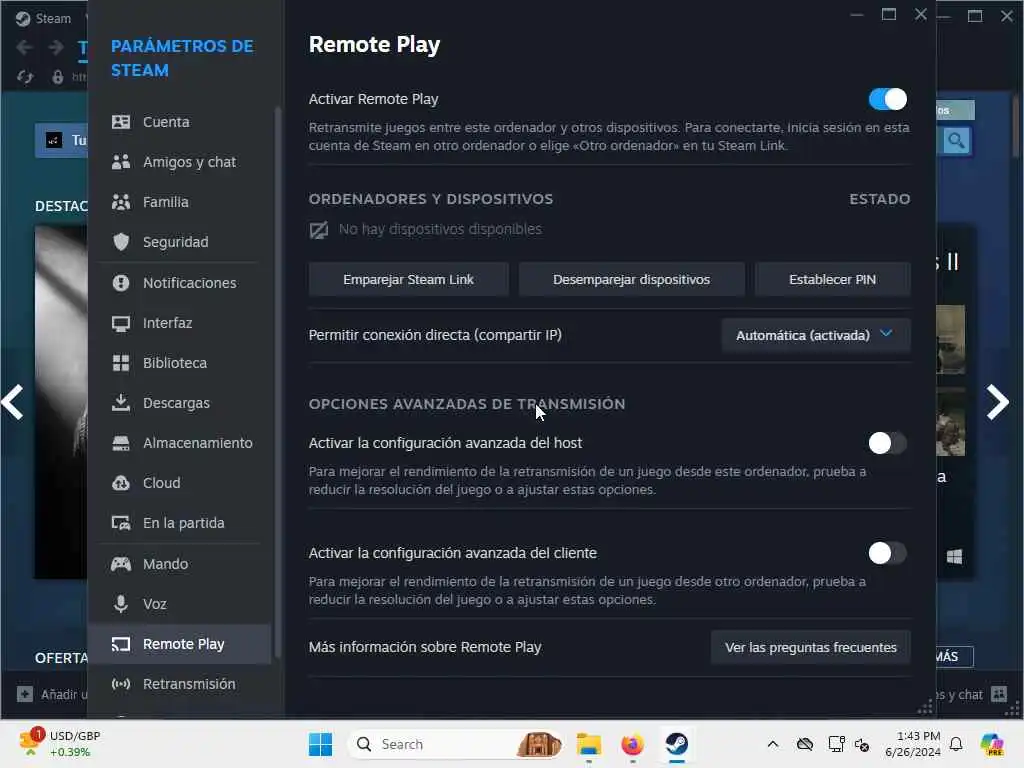Screen dimensions: 1024x768
Task: Click the Interfaz monitor icon
Action: (x=121, y=323)
